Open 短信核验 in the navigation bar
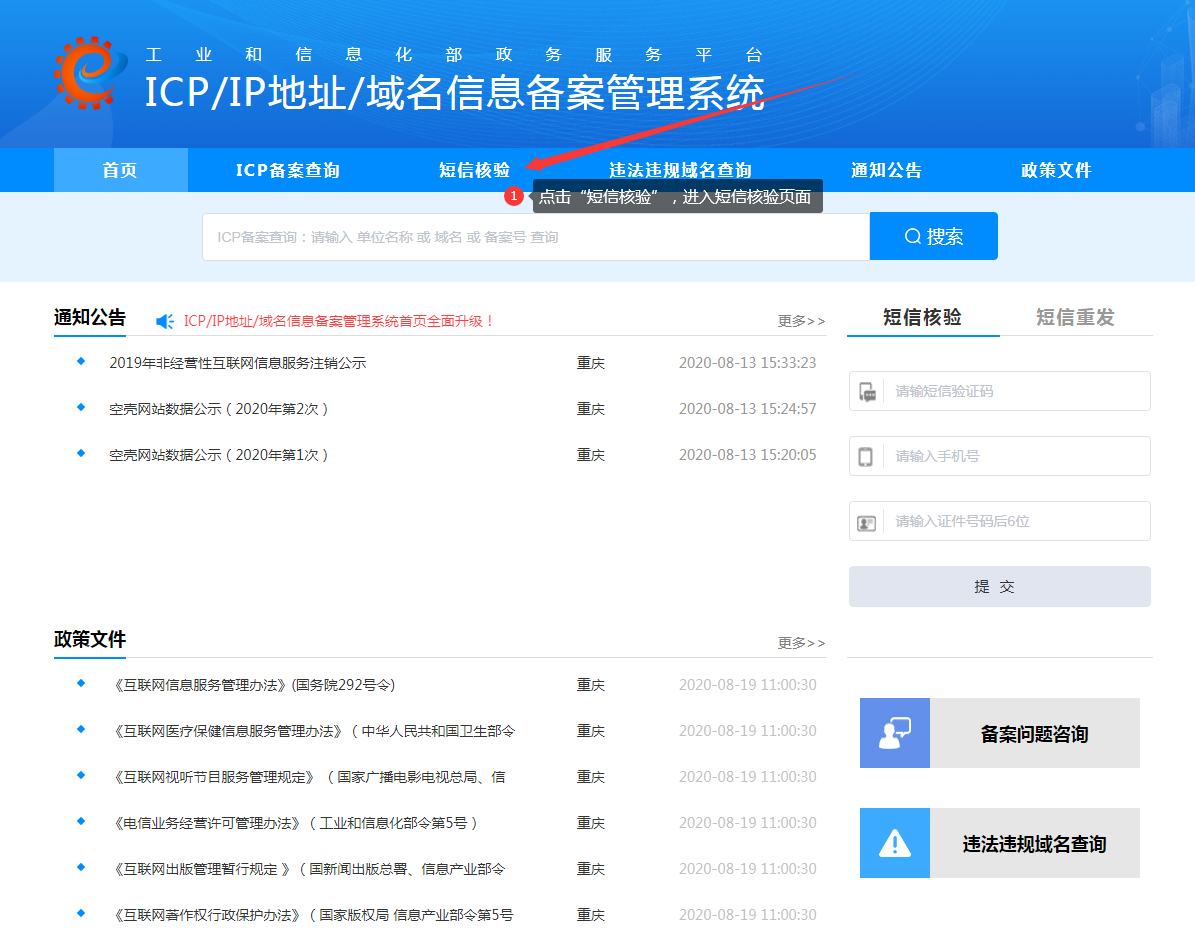Viewport: 1195px width, 934px height. pos(474,170)
